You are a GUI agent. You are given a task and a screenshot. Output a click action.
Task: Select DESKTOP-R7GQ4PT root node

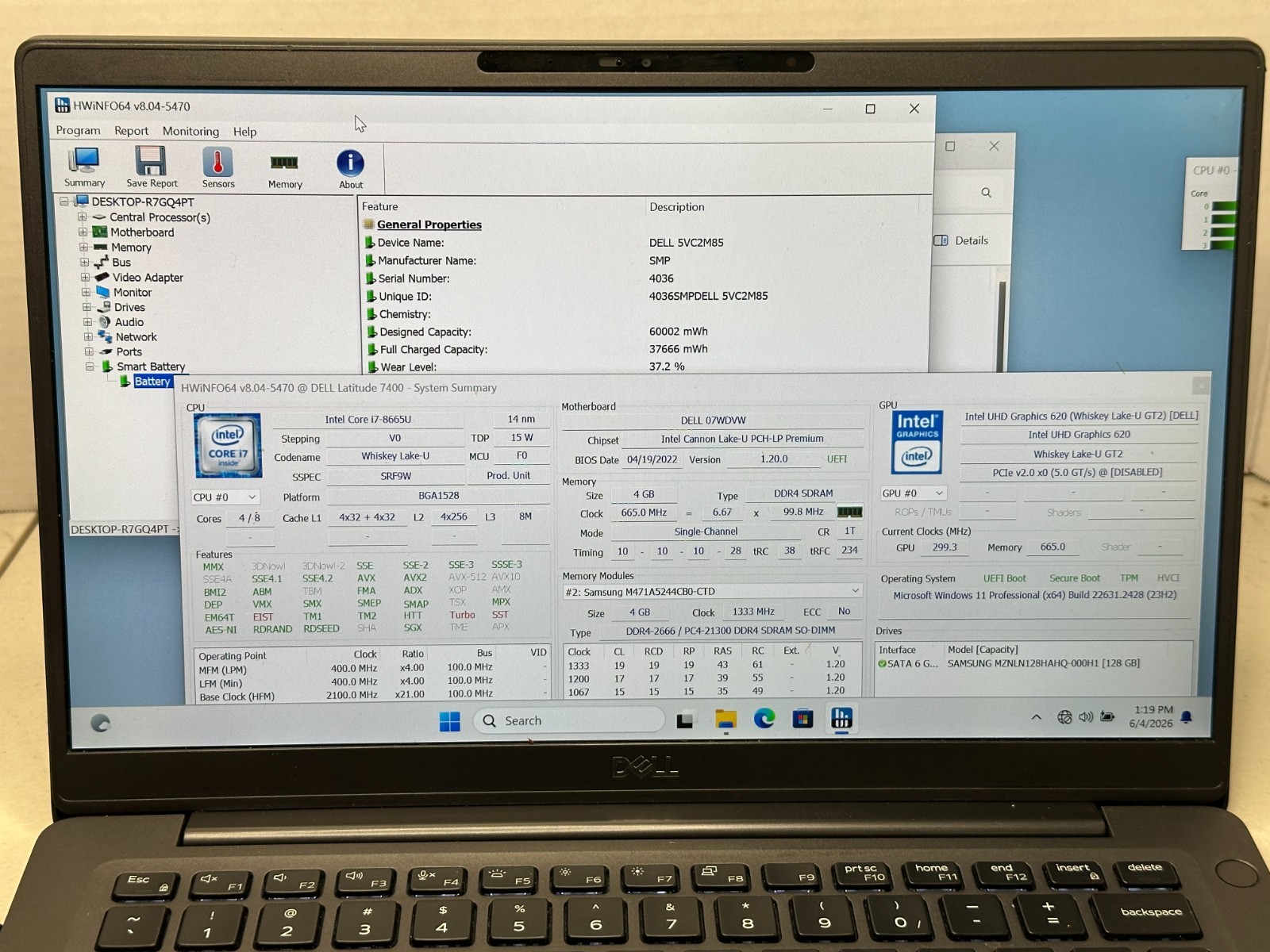(x=142, y=202)
